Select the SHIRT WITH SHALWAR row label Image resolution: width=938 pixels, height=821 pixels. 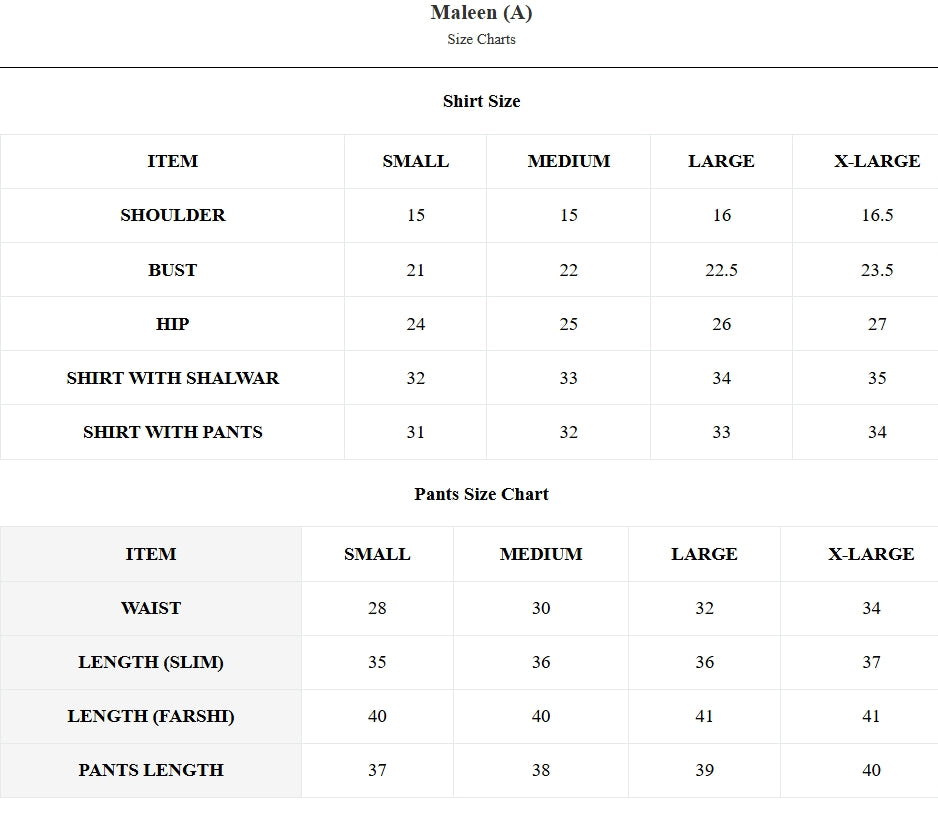pos(173,378)
